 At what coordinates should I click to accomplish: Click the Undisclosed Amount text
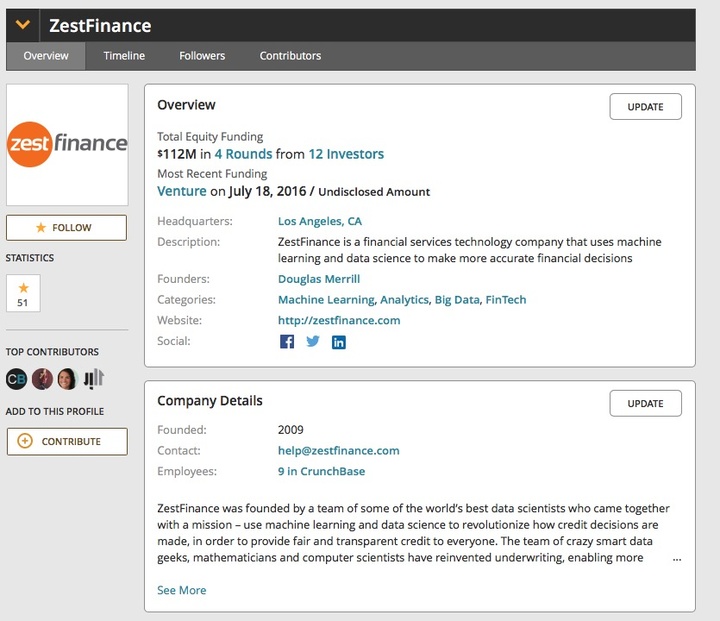point(374,192)
